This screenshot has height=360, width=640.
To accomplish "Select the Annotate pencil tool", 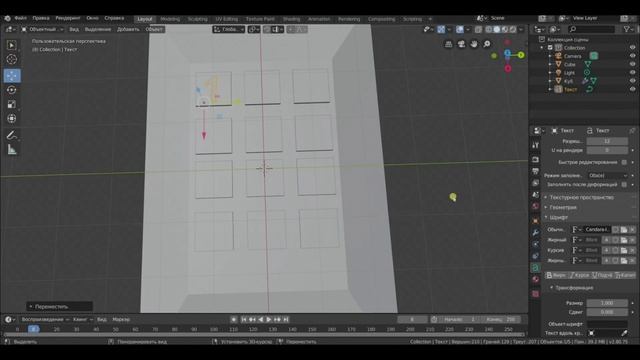I will (12, 135).
